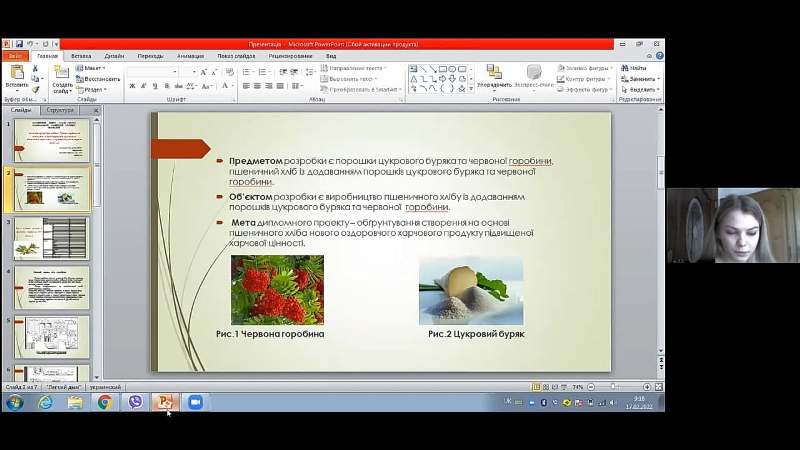800x450 pixels.
Task: Click the Convert to SmartArt button
Action: [361, 90]
